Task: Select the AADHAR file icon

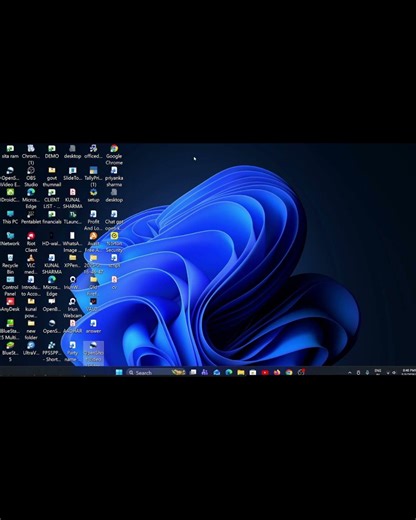Action: [72, 327]
